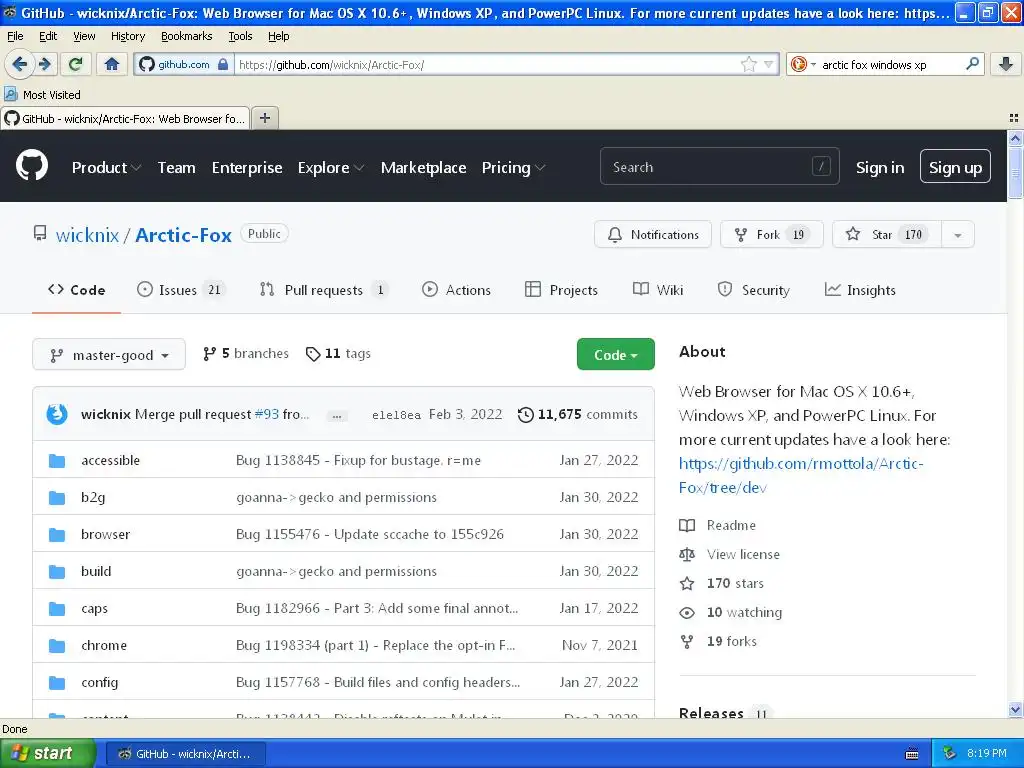1024x768 pixels.
Task: Open a new tab with the plus button
Action: 264,118
